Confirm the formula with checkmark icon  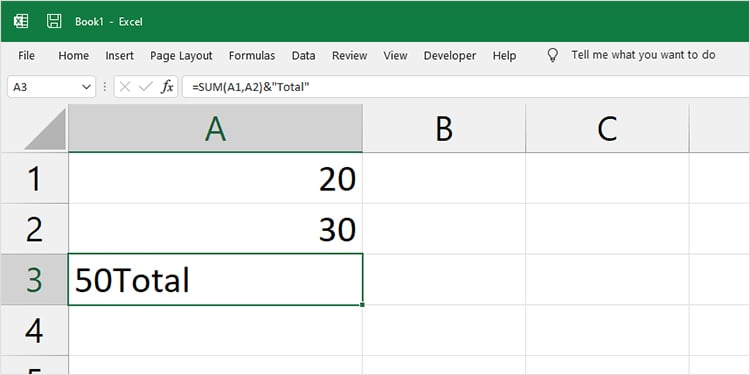145,87
